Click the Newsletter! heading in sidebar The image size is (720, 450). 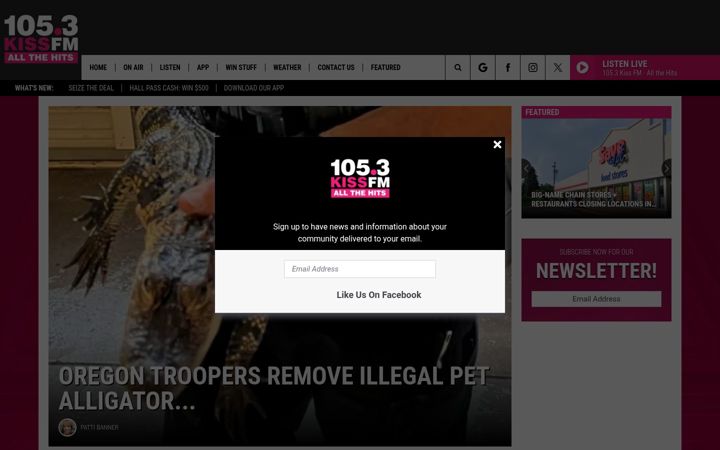(596, 271)
